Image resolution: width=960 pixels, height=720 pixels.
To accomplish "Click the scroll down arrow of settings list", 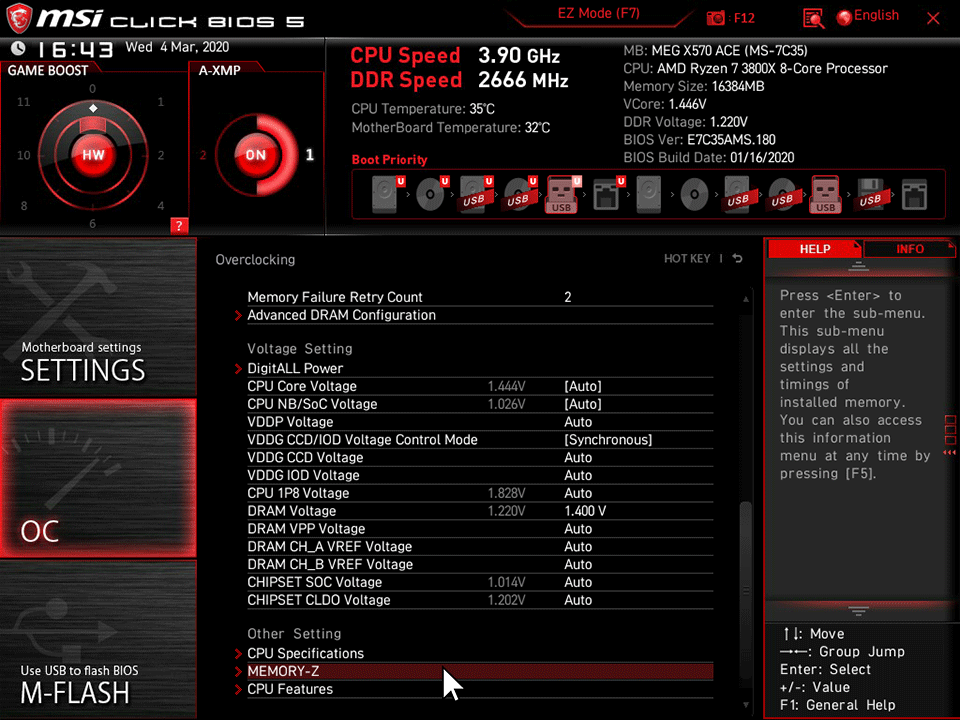I will [x=746, y=705].
